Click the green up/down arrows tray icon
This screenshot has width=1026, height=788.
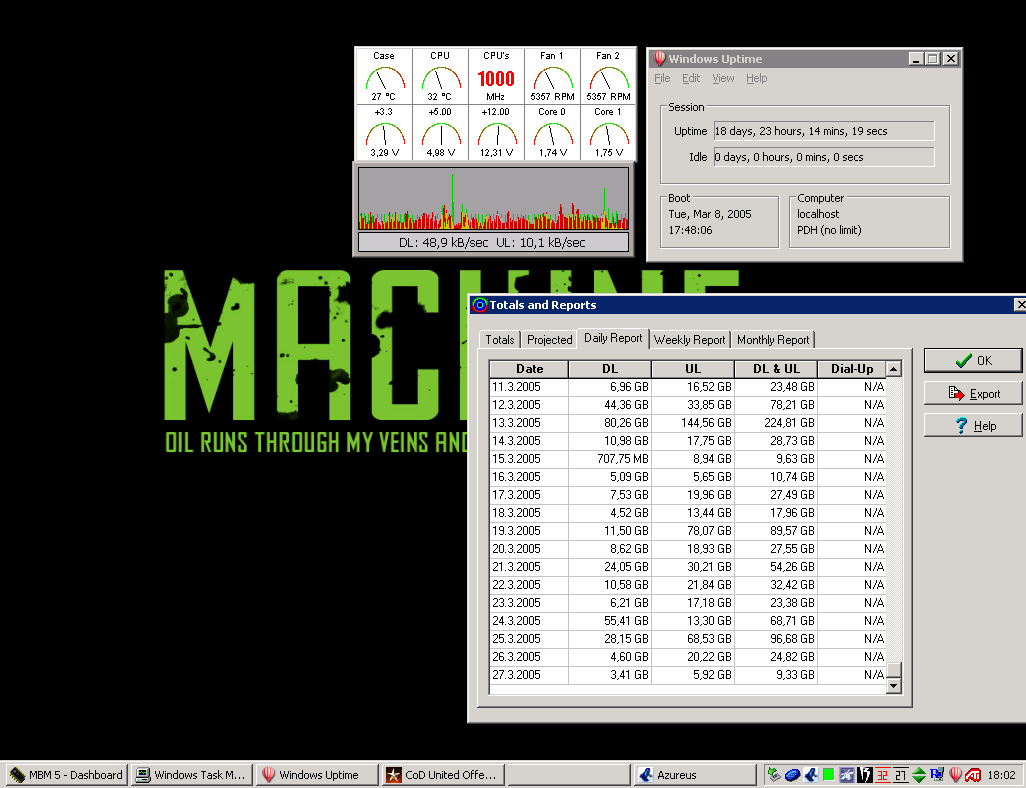coord(919,775)
